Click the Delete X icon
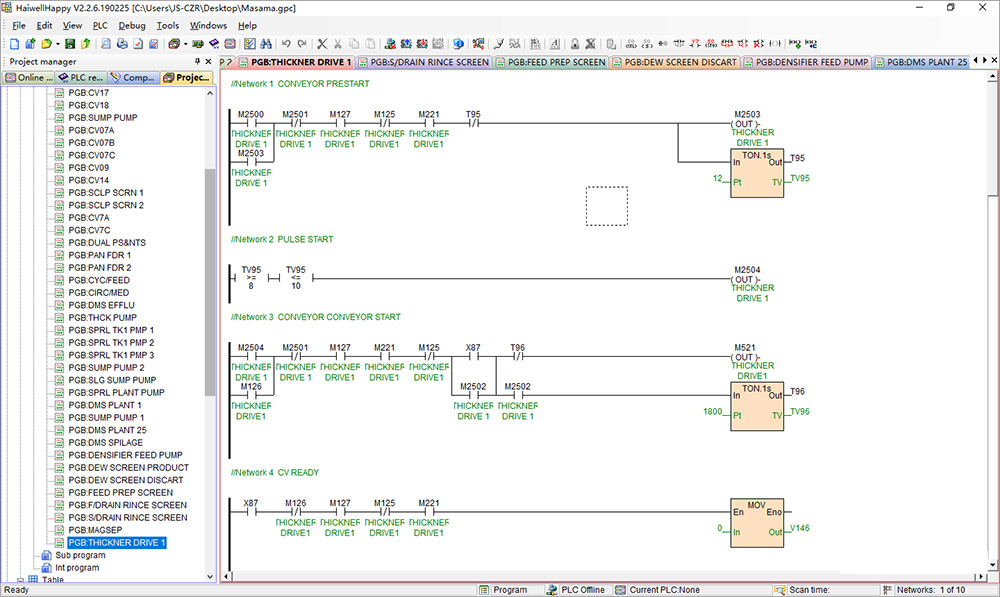Viewport: 1000px width, 597px height. 322,43
